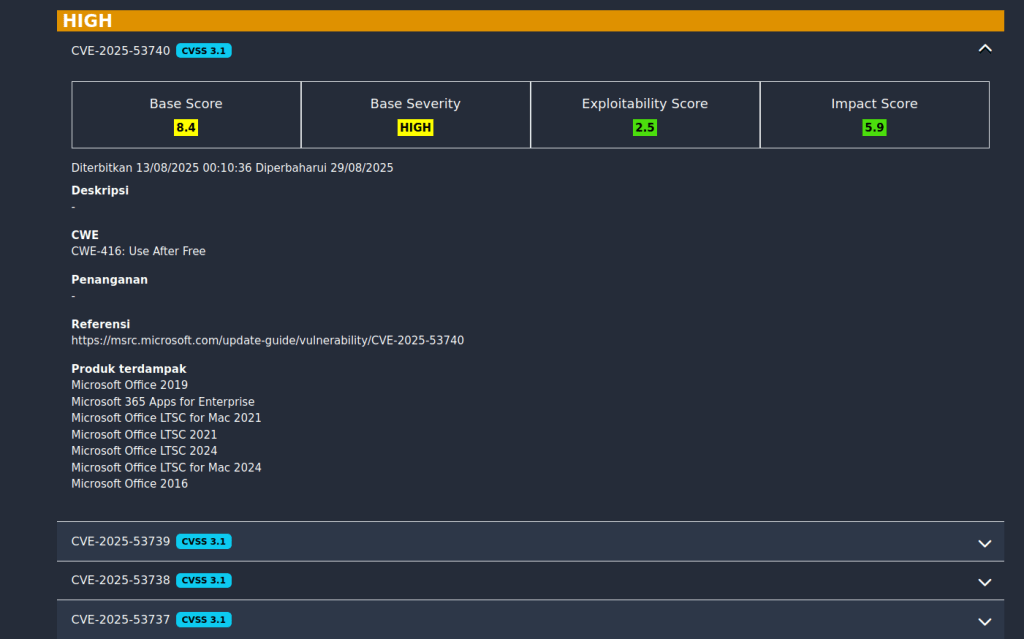Expand CVE-2025-53739 using its down chevron
Image resolution: width=1024 pixels, height=639 pixels.
point(985,543)
